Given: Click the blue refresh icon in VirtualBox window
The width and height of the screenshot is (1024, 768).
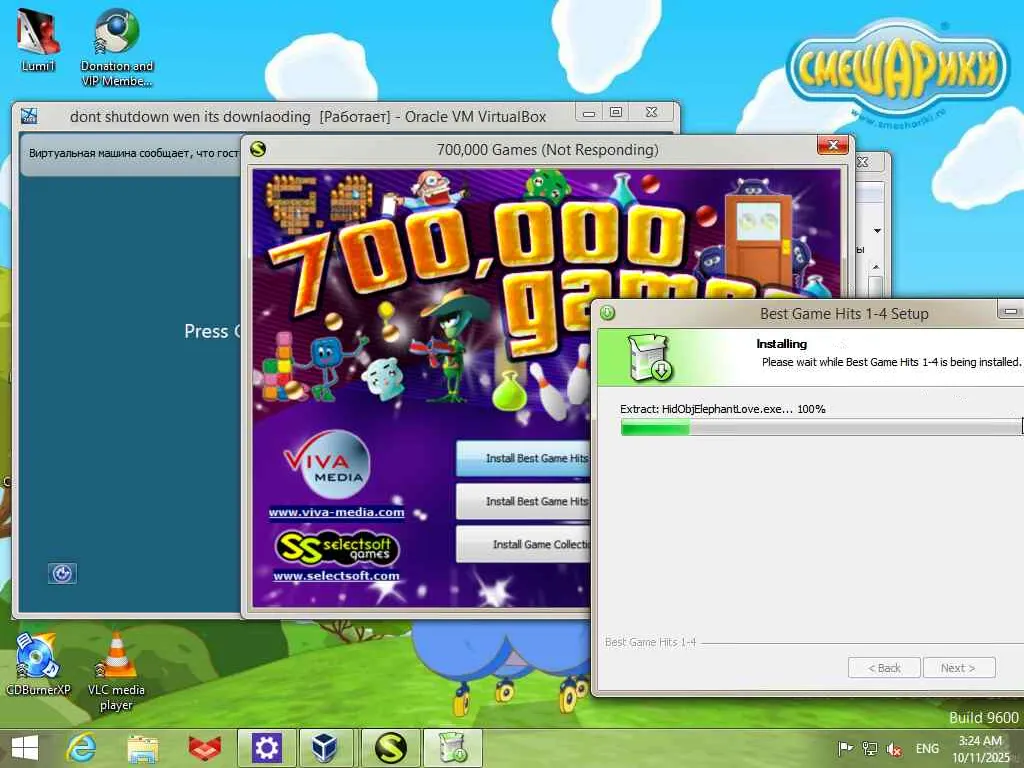Looking at the screenshot, I should pyautogui.click(x=62, y=573).
